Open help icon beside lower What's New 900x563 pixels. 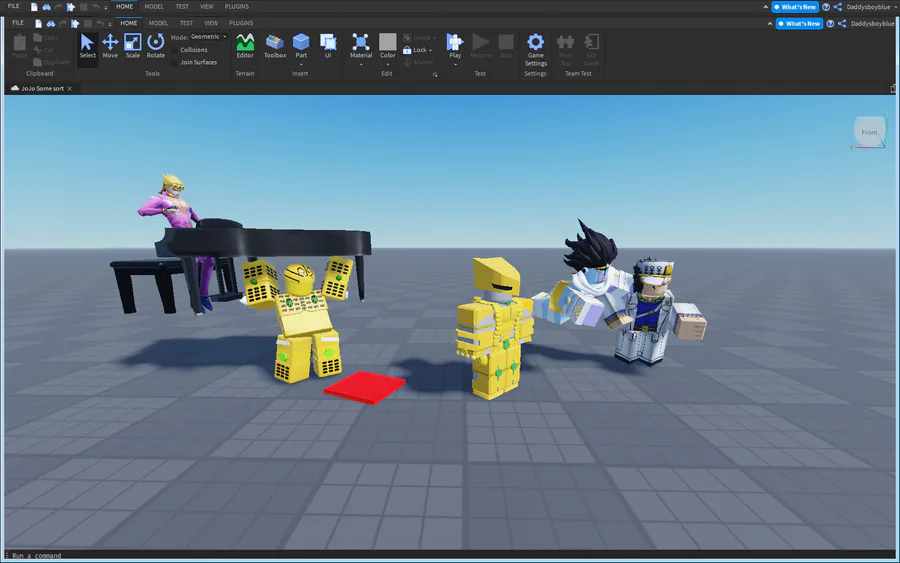830,24
